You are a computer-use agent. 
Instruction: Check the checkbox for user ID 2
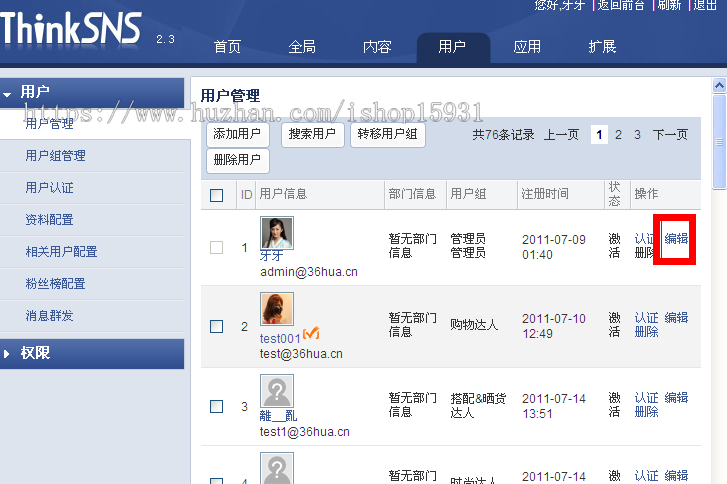(217, 326)
